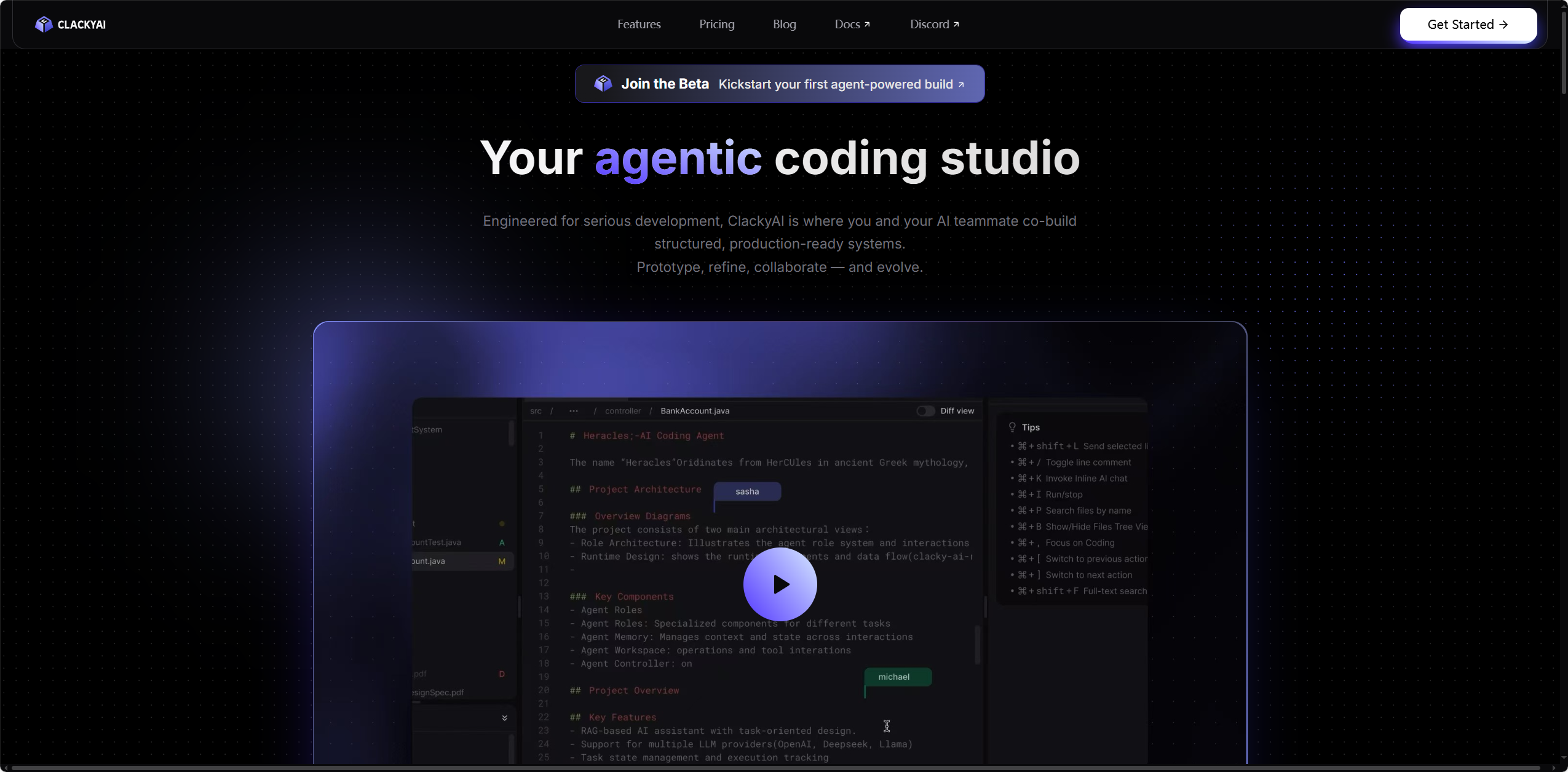Click the ClackyAI cube logo icon
The height and width of the screenshot is (772, 1568).
(x=44, y=24)
